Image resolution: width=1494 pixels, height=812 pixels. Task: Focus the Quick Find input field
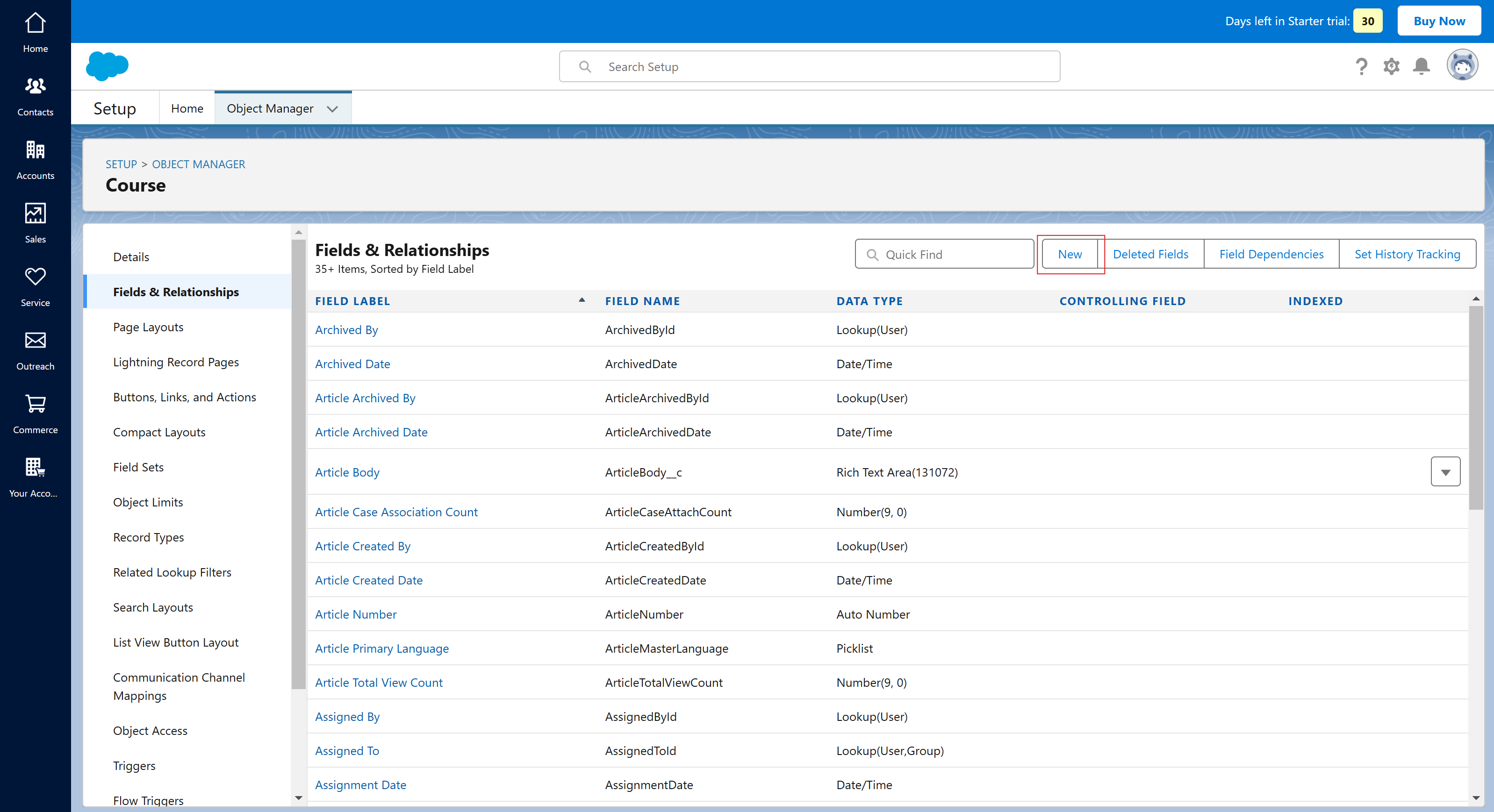(944, 255)
